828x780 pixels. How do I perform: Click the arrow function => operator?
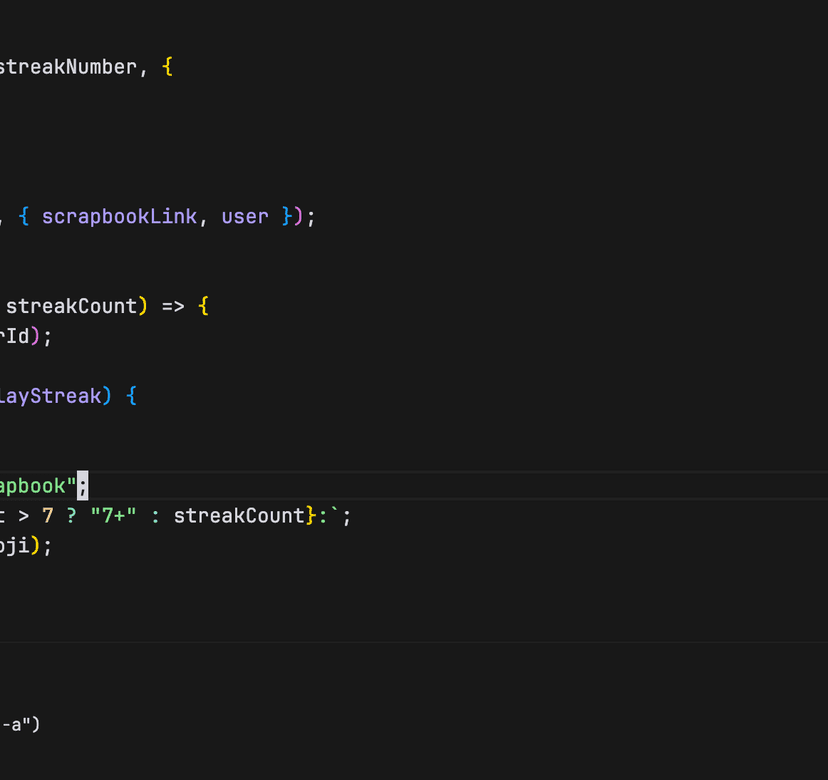(173, 306)
